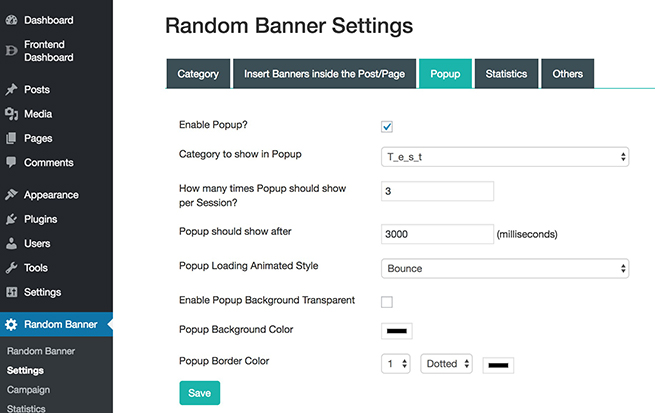Uncheck the Enable Popup checkbox

pos(387,127)
